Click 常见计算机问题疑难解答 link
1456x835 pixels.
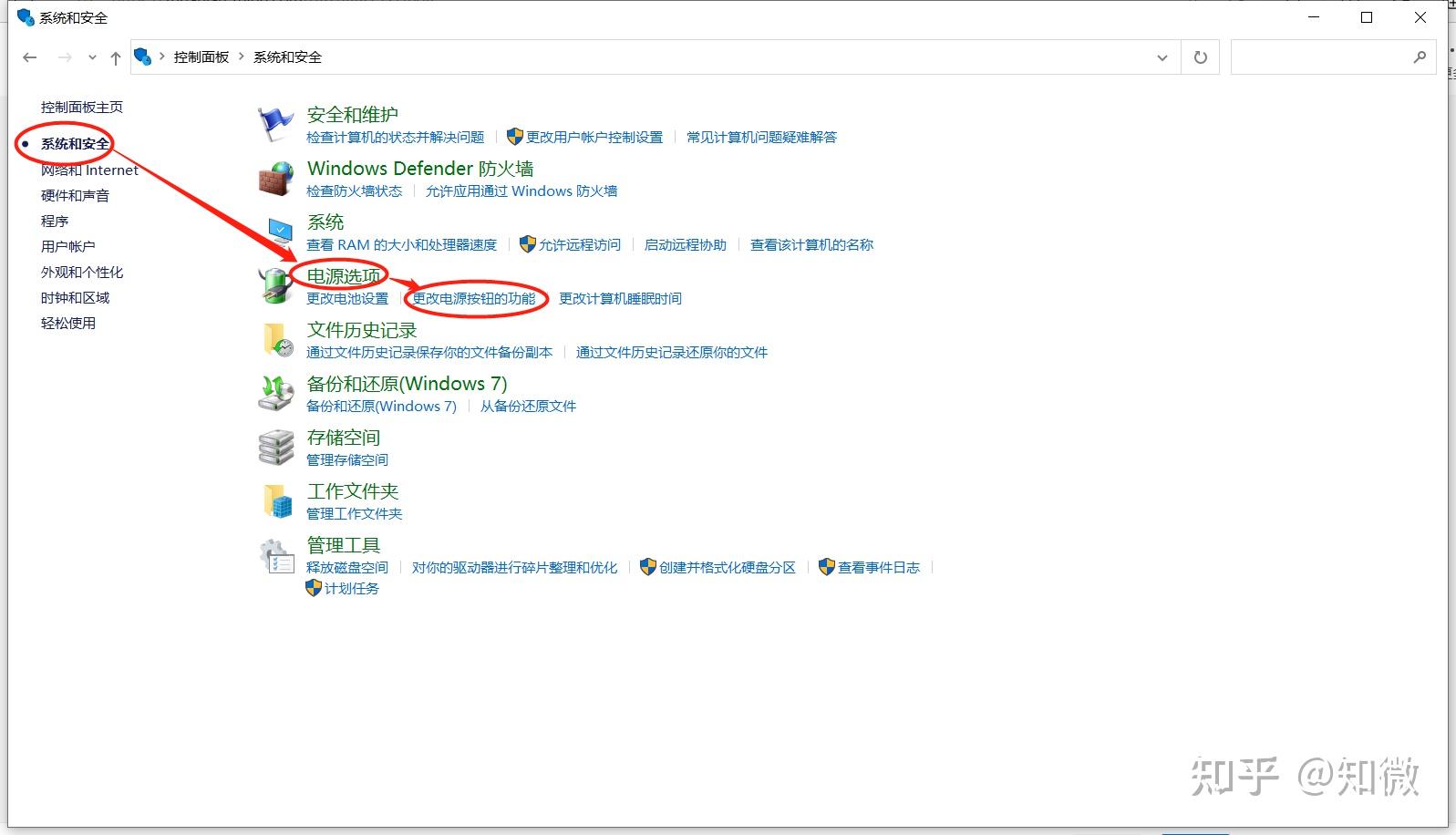coord(761,137)
